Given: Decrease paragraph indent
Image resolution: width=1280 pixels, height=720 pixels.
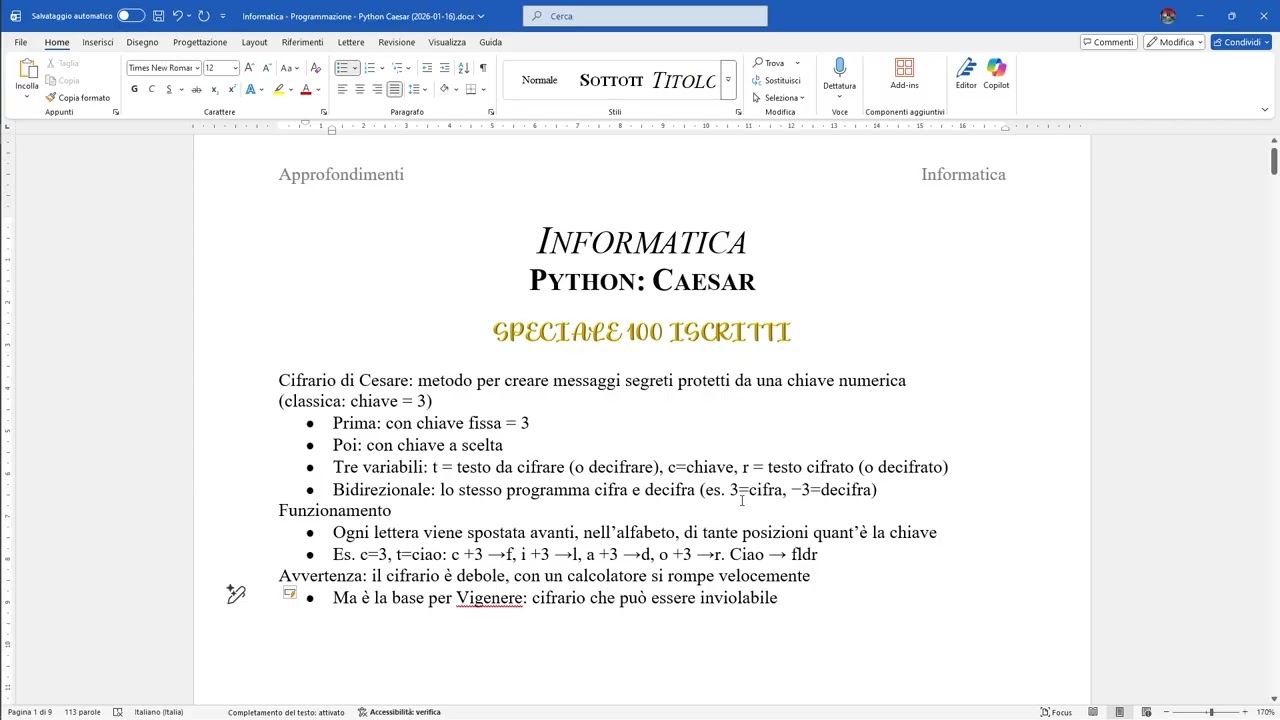Looking at the screenshot, I should coord(427,68).
